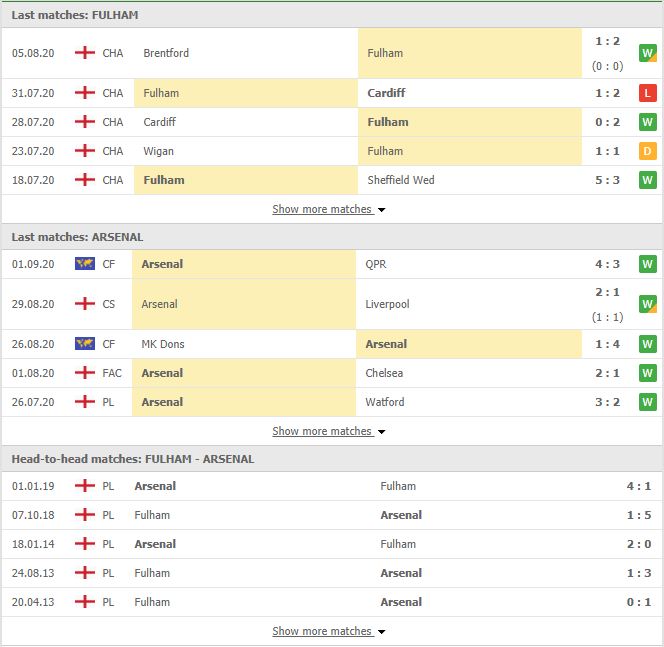Screen dimensions: 664x647
Task: Click score 0 : 1 in 20.04.13 row
Action: coord(639,602)
